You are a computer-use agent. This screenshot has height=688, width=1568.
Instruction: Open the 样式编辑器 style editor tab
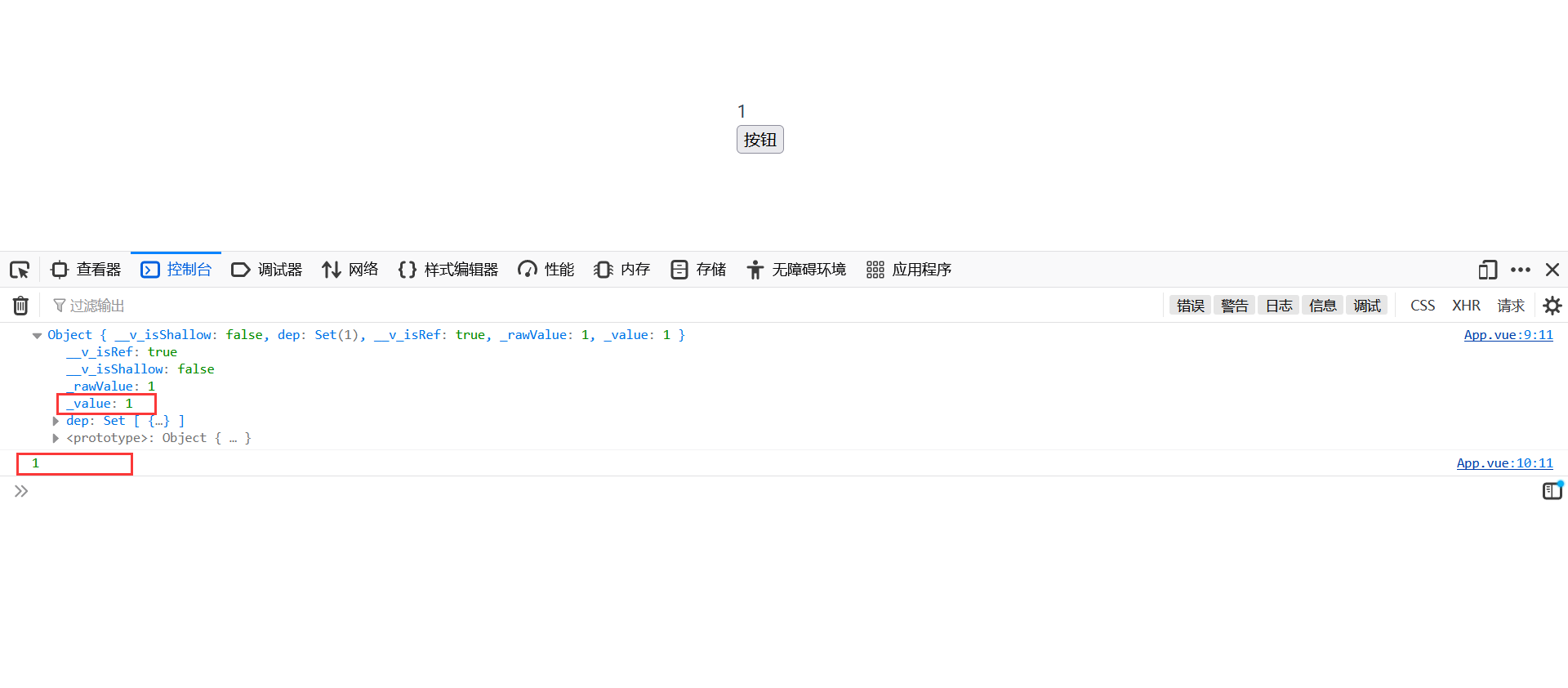pos(448,270)
